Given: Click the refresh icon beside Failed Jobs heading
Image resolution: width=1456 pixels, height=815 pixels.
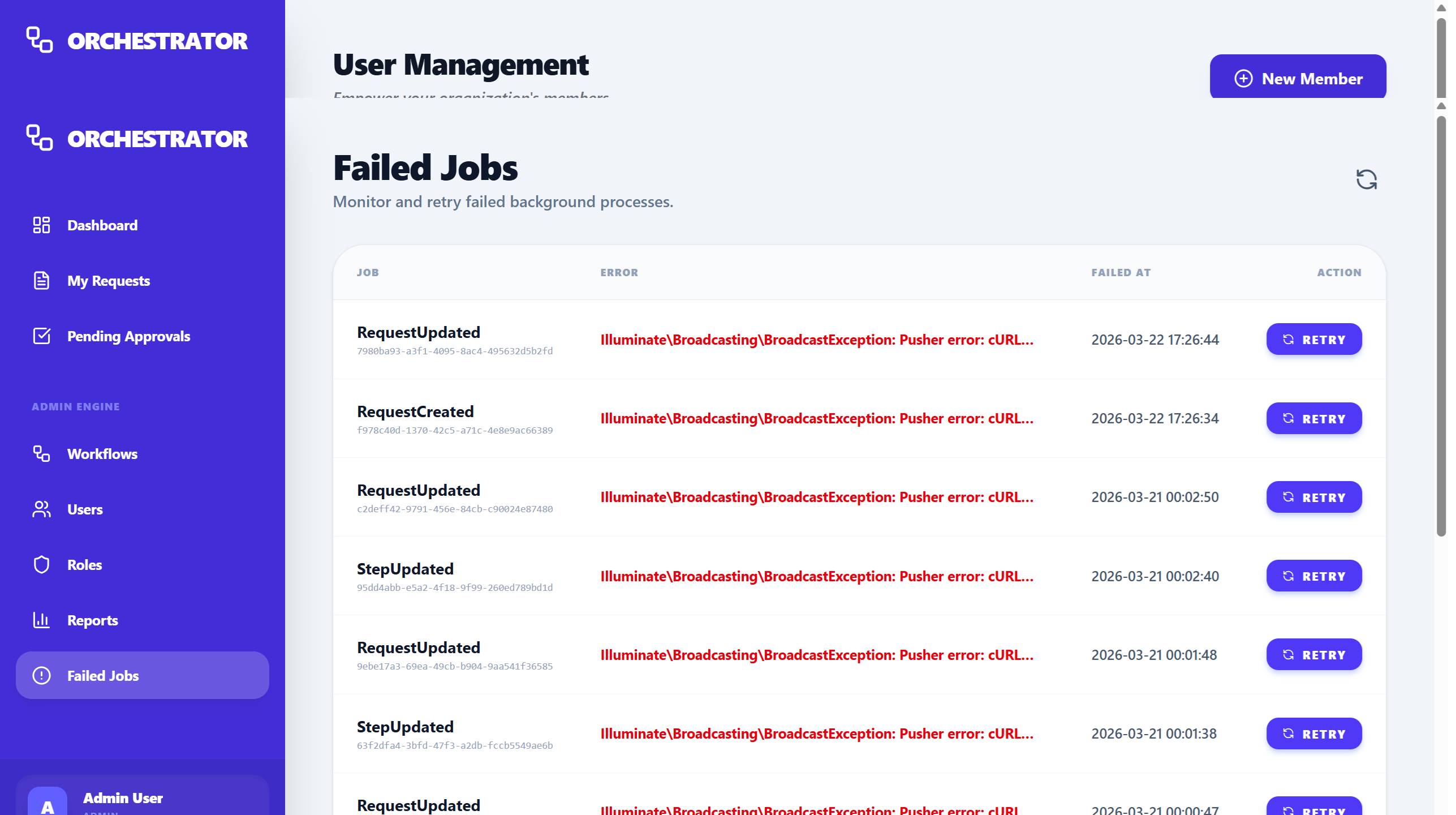Looking at the screenshot, I should point(1366,179).
